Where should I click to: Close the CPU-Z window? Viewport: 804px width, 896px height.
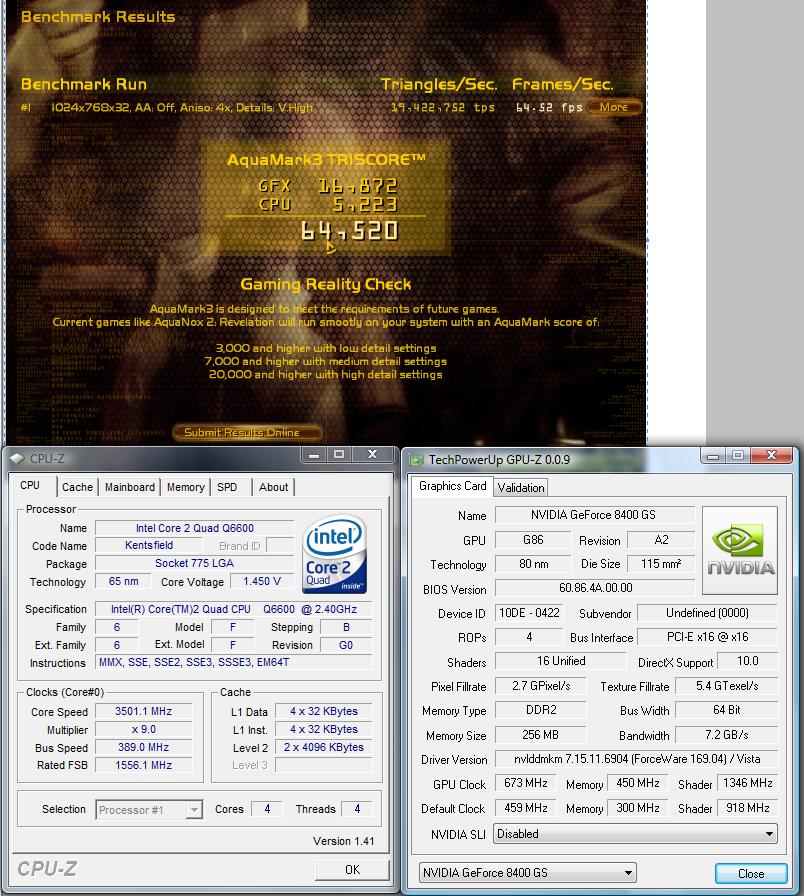pyautogui.click(x=373, y=455)
